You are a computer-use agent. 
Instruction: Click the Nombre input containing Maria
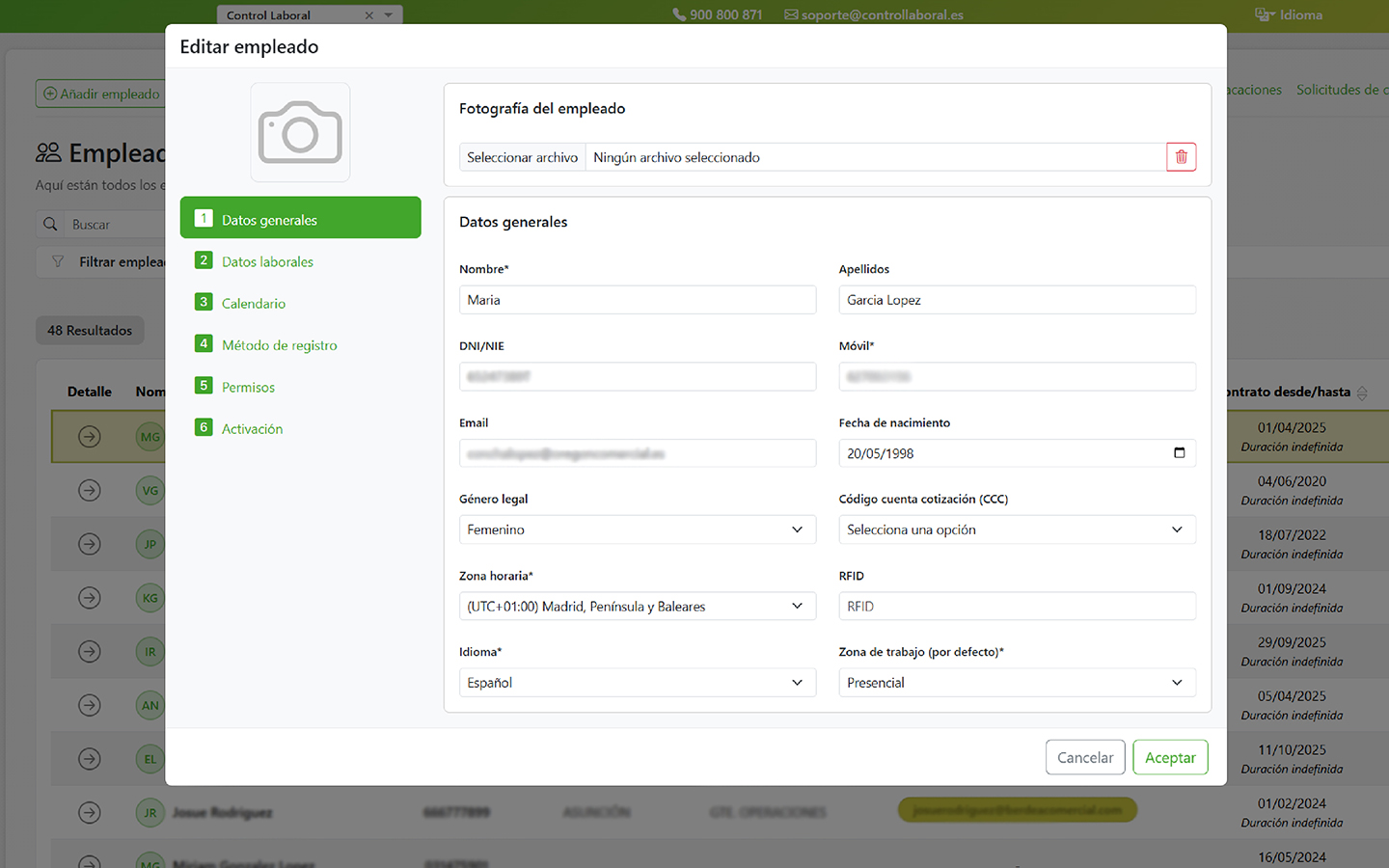tap(637, 299)
